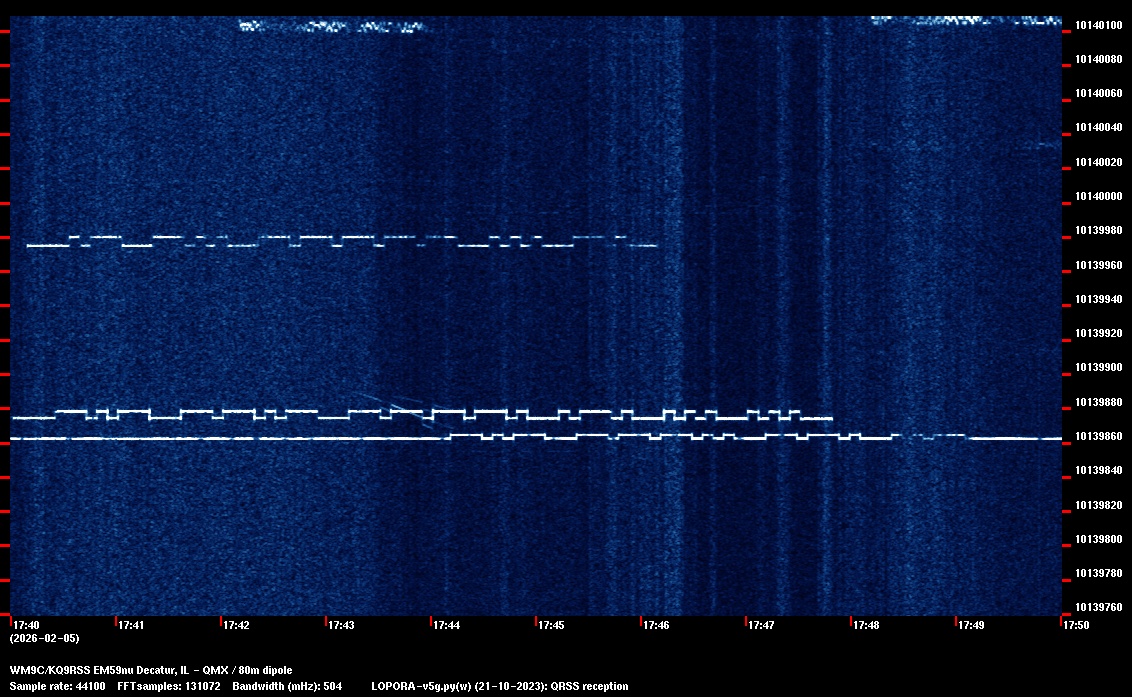Select the 17:45 time marker

pyautogui.click(x=551, y=626)
